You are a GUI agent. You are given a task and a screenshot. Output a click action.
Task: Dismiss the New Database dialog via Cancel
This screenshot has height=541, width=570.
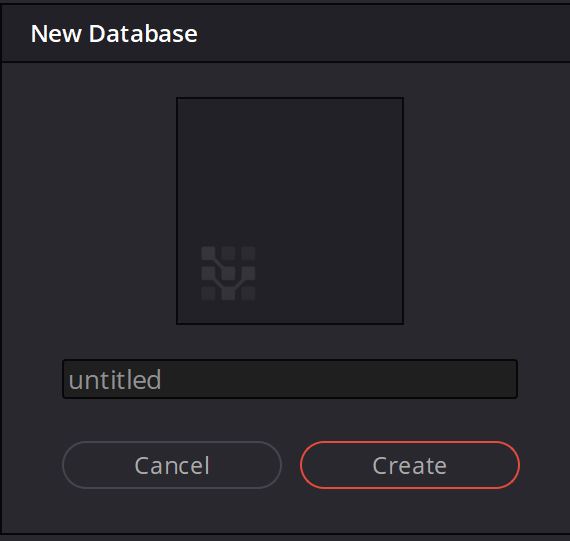point(172,465)
